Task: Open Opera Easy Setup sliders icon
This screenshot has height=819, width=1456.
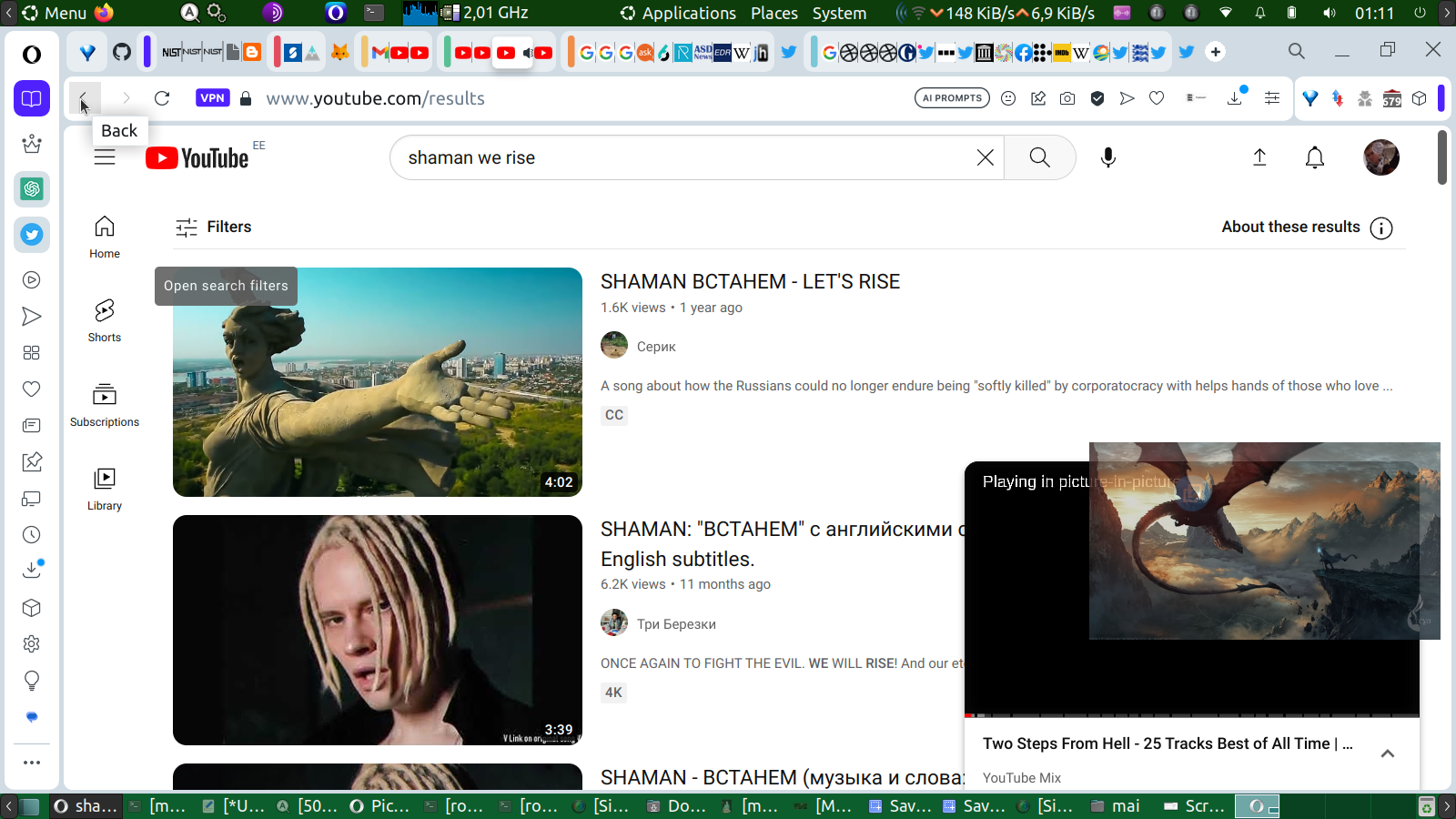Action: point(1272,98)
